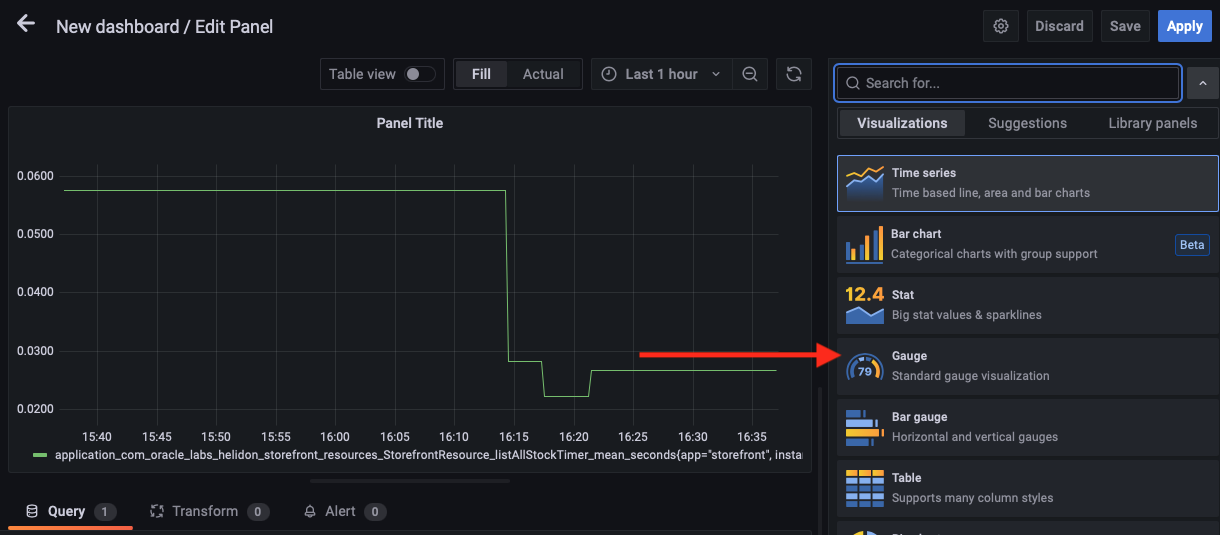Go back using the left arrow icon

pyautogui.click(x=26, y=24)
